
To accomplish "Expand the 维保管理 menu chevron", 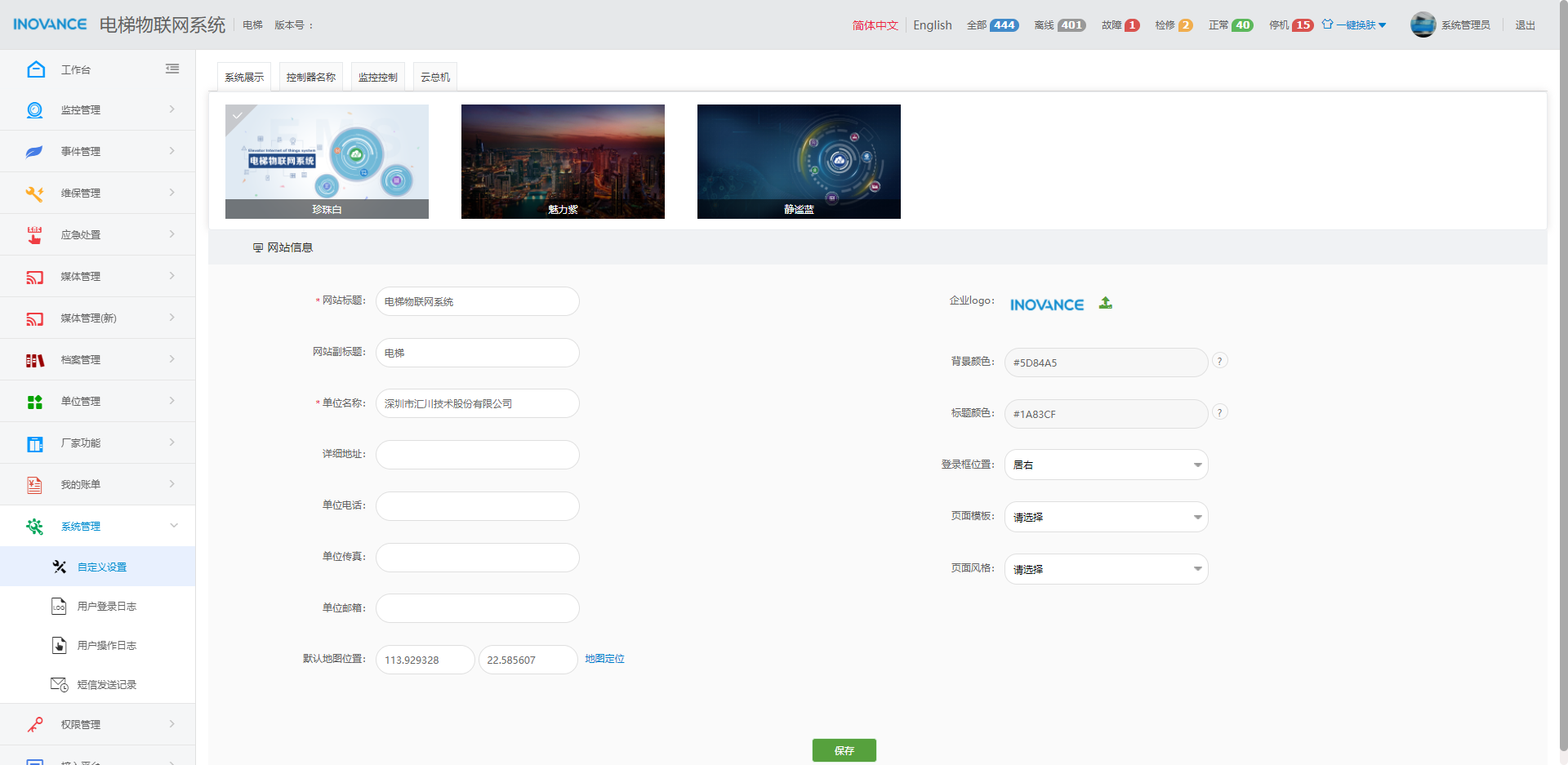I will pyautogui.click(x=171, y=193).
